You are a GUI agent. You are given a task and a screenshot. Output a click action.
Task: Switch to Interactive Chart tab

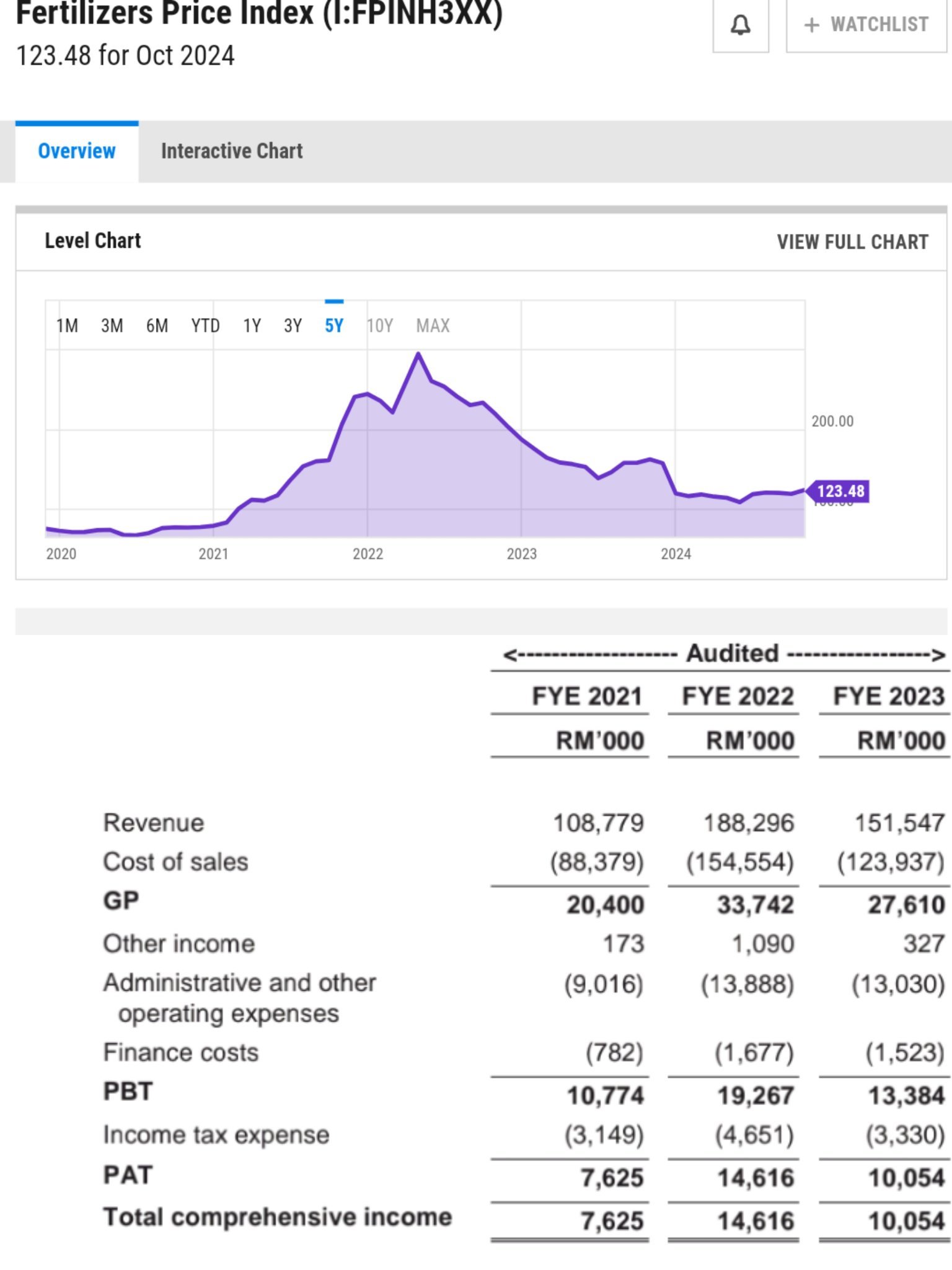tap(232, 151)
